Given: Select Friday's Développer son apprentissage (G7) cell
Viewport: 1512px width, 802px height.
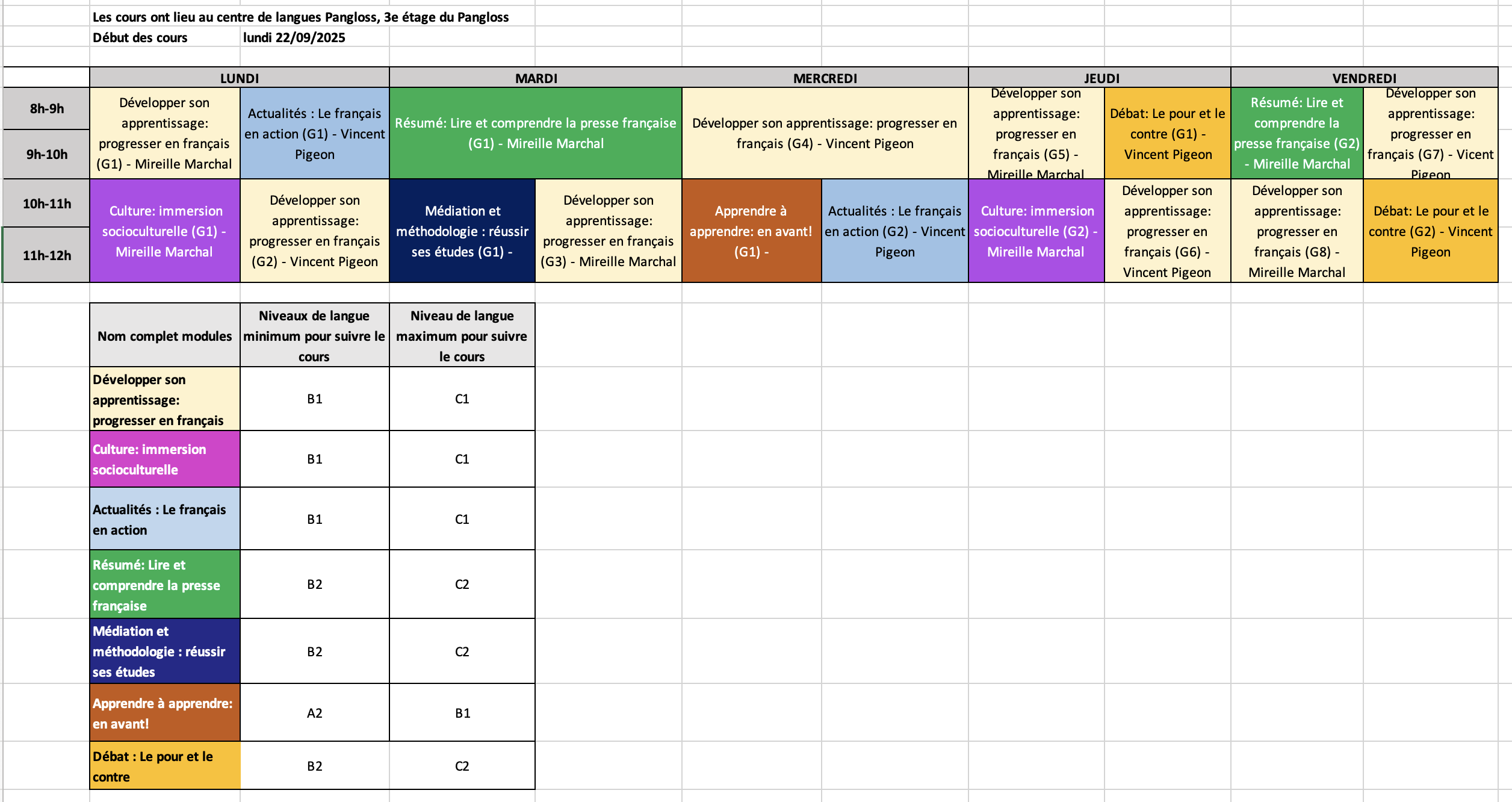Looking at the screenshot, I should (1431, 133).
